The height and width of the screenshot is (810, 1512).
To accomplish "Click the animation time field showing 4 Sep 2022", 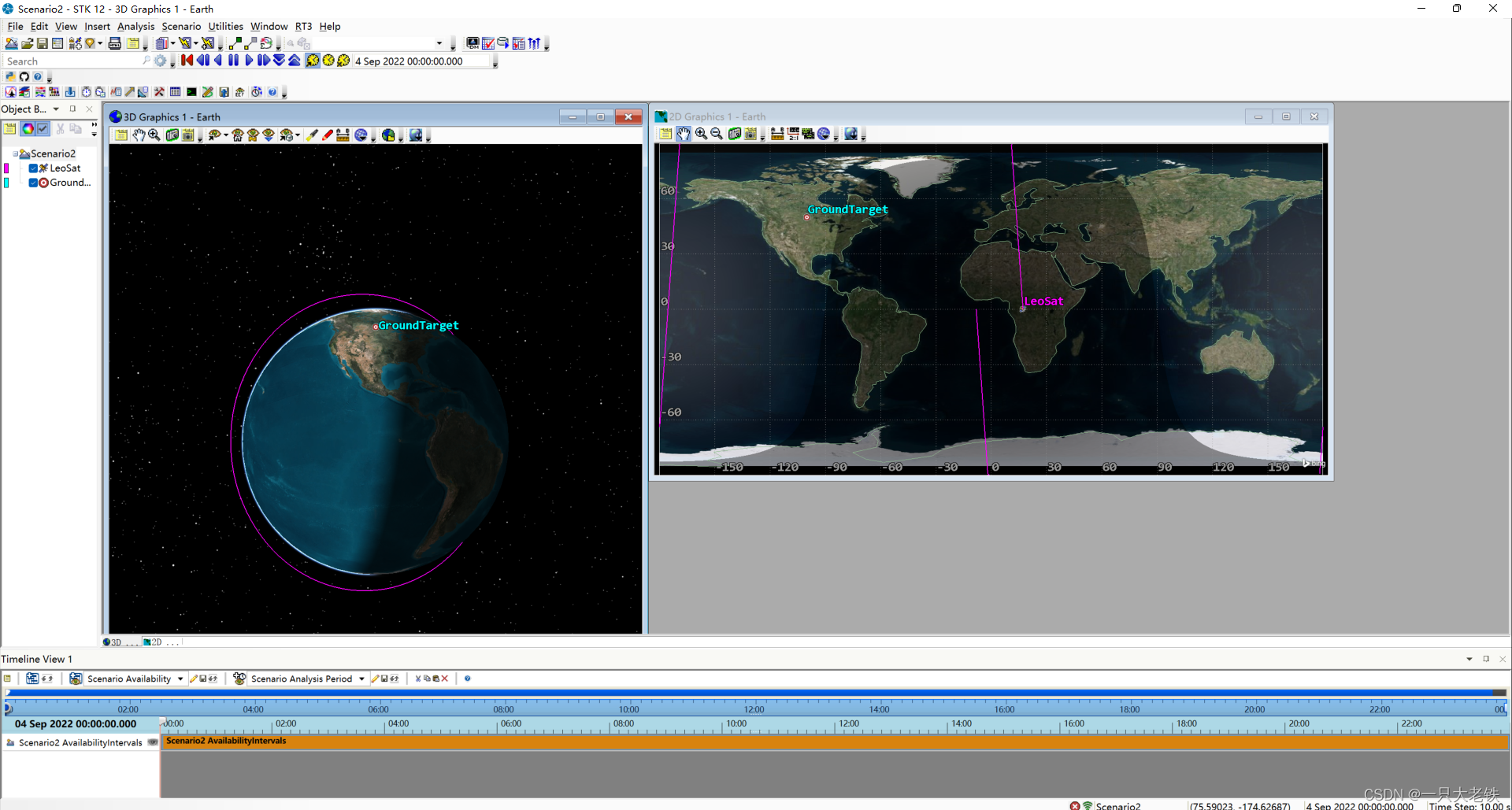I will coord(422,61).
